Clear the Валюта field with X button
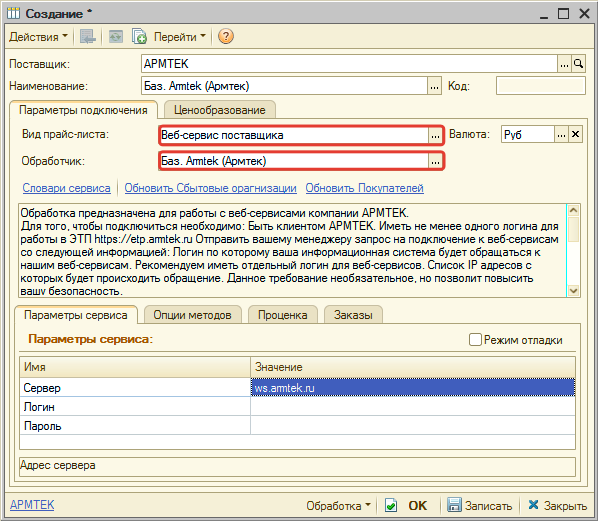 point(575,135)
